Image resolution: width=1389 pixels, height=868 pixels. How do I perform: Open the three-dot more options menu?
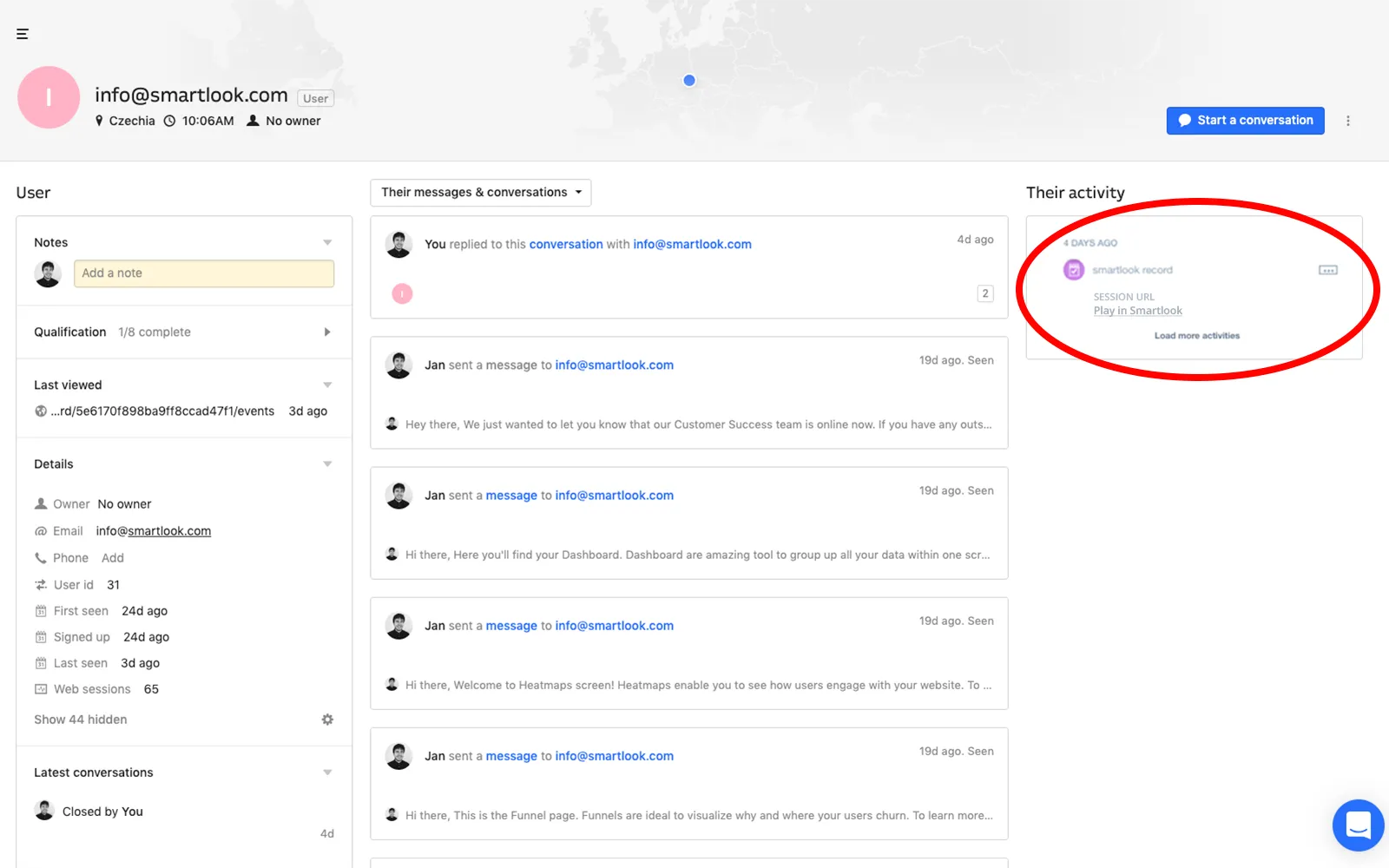tap(1348, 121)
